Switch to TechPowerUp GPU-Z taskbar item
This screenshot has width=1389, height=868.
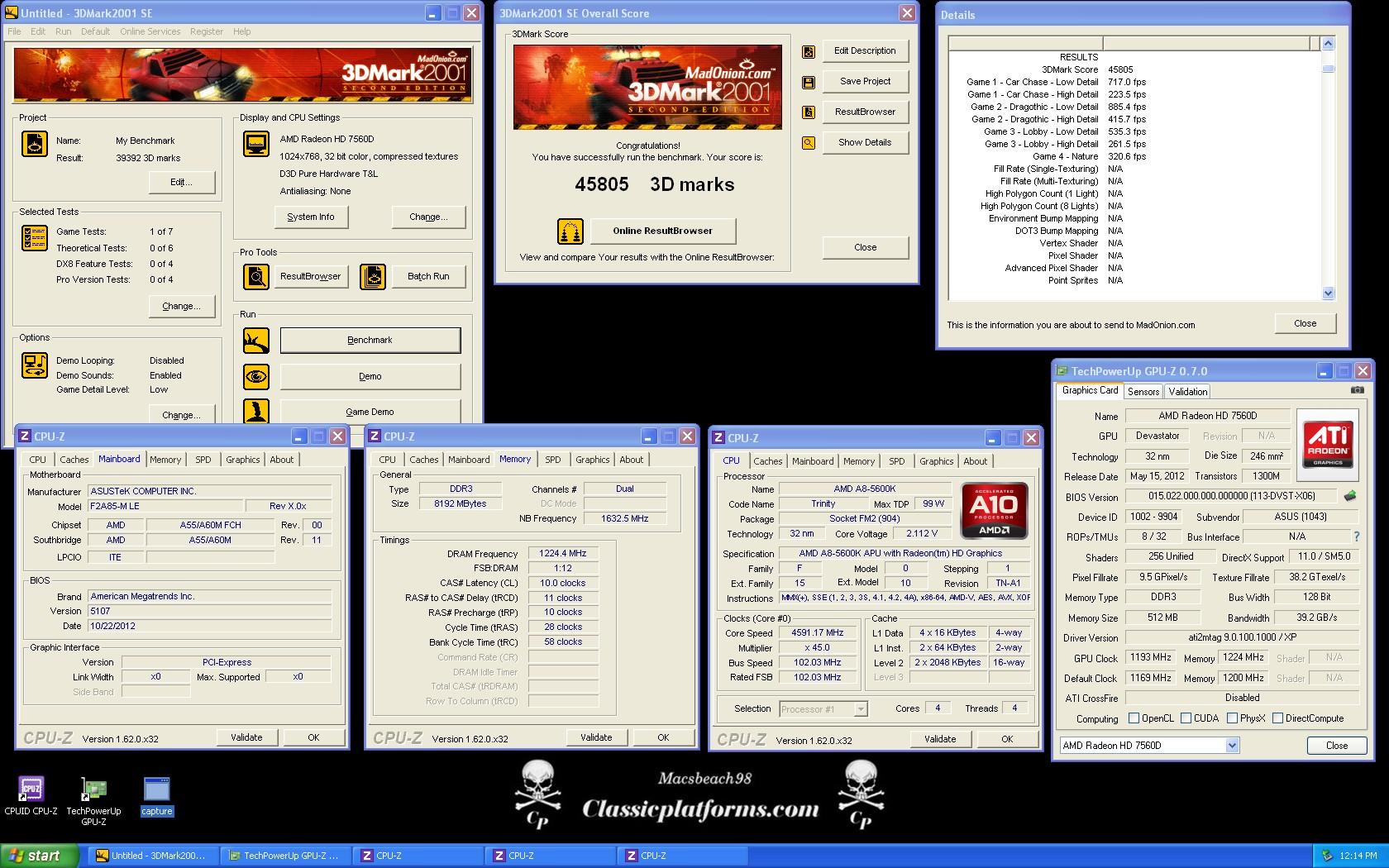click(285, 856)
